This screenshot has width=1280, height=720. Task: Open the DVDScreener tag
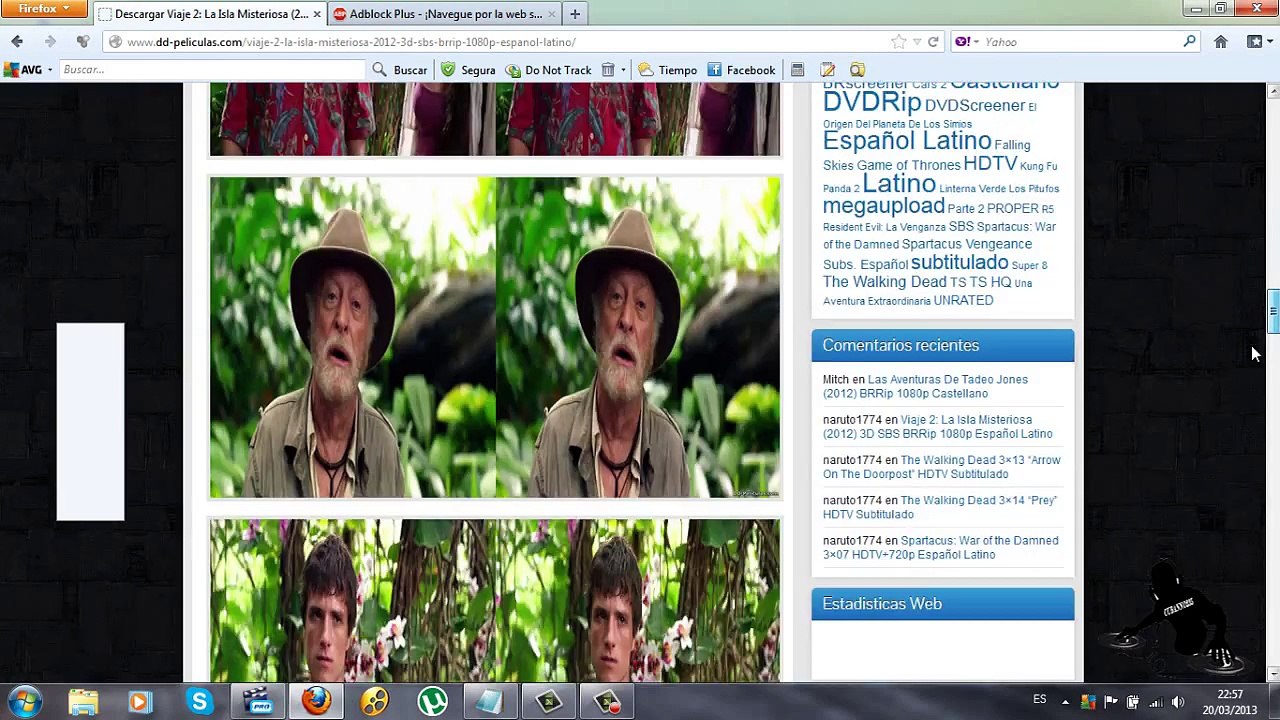tap(975, 105)
